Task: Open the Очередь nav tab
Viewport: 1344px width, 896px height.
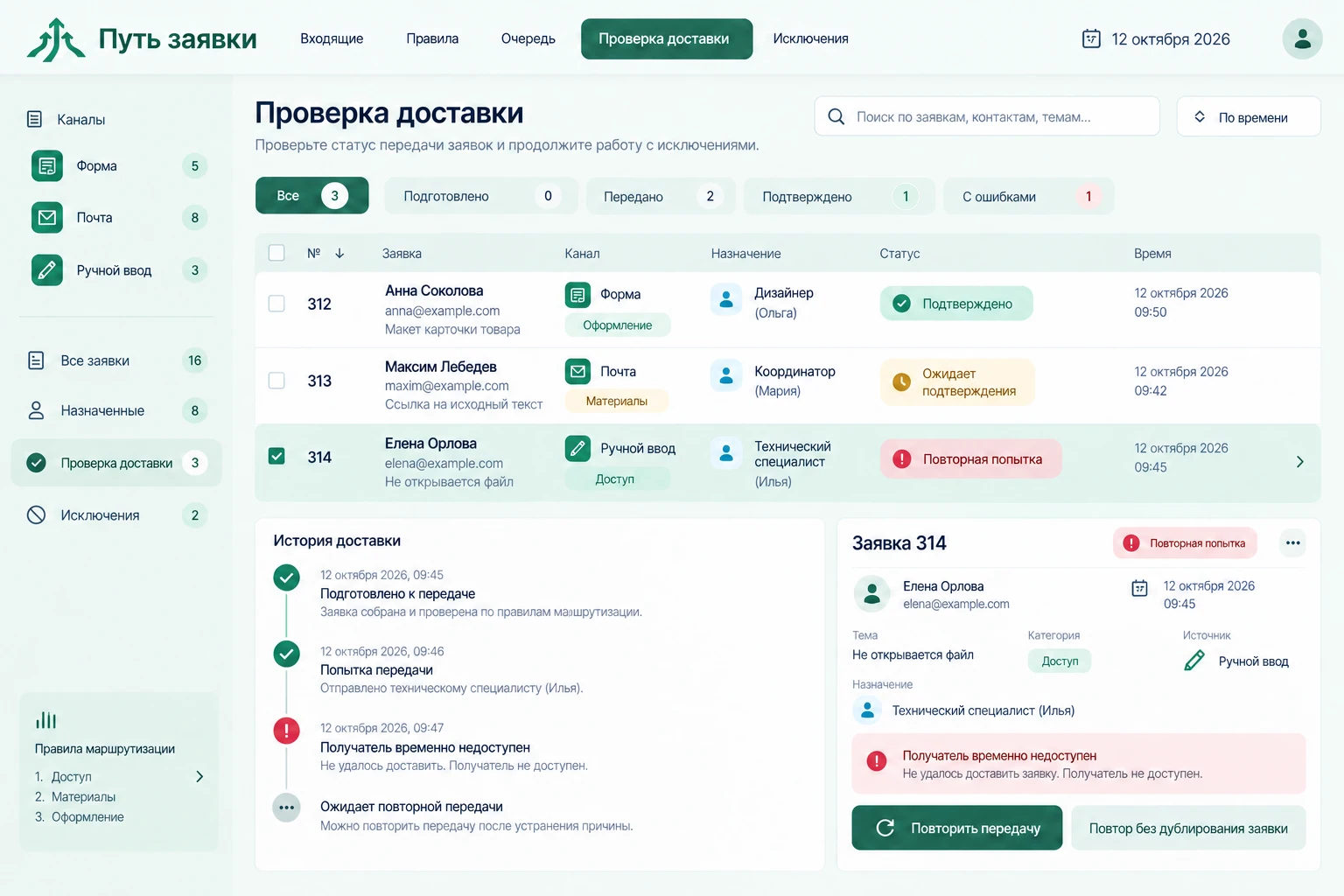Action: tap(528, 38)
